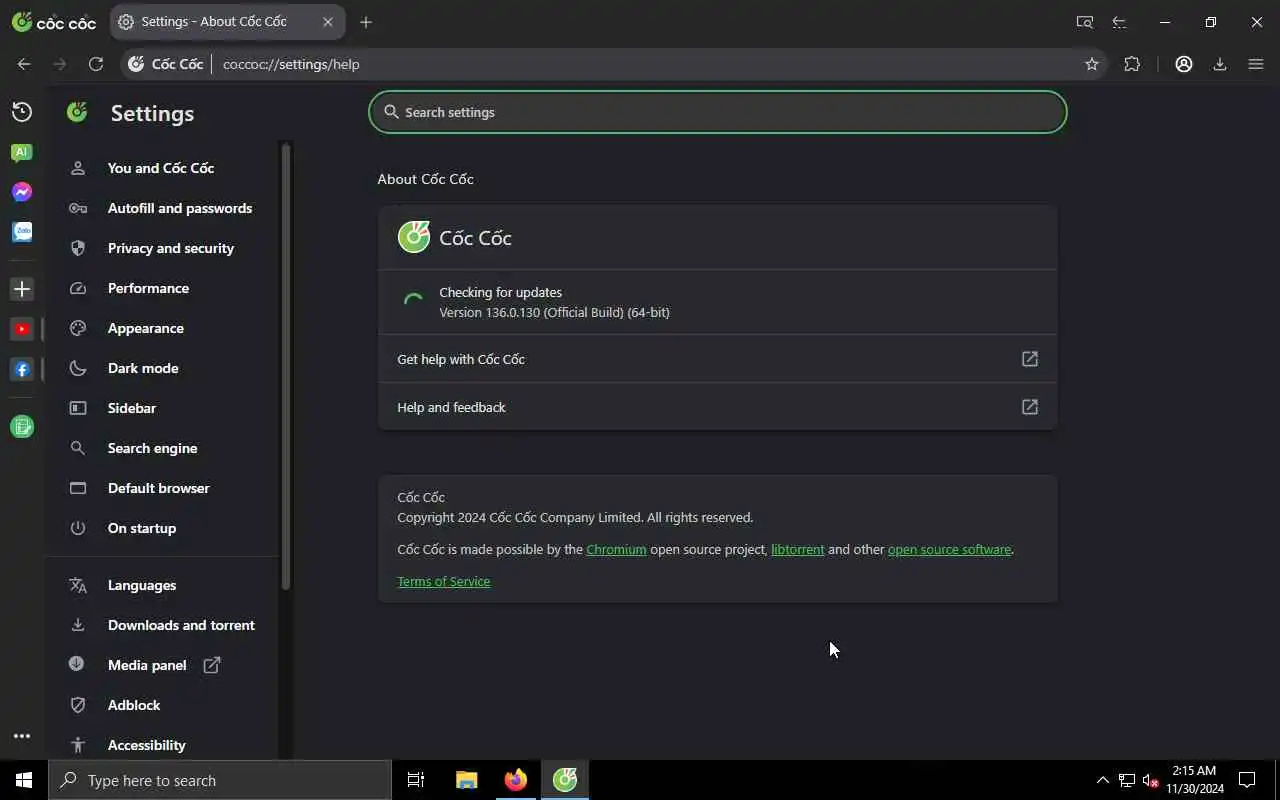Viewport: 1280px width, 800px height.
Task: Open the green notes sidebar icon
Action: [x=22, y=427]
